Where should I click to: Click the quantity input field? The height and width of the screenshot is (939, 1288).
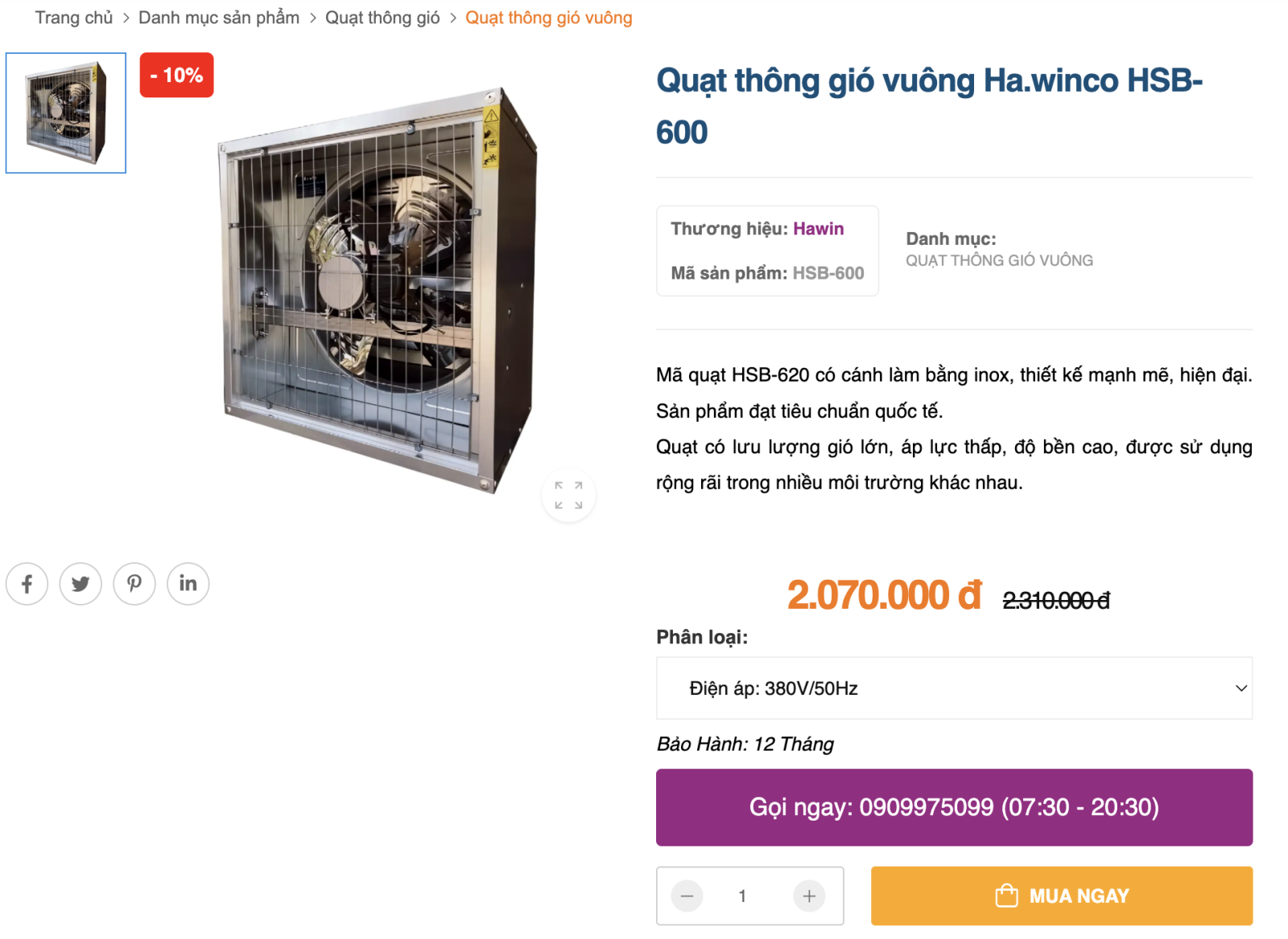(x=742, y=896)
